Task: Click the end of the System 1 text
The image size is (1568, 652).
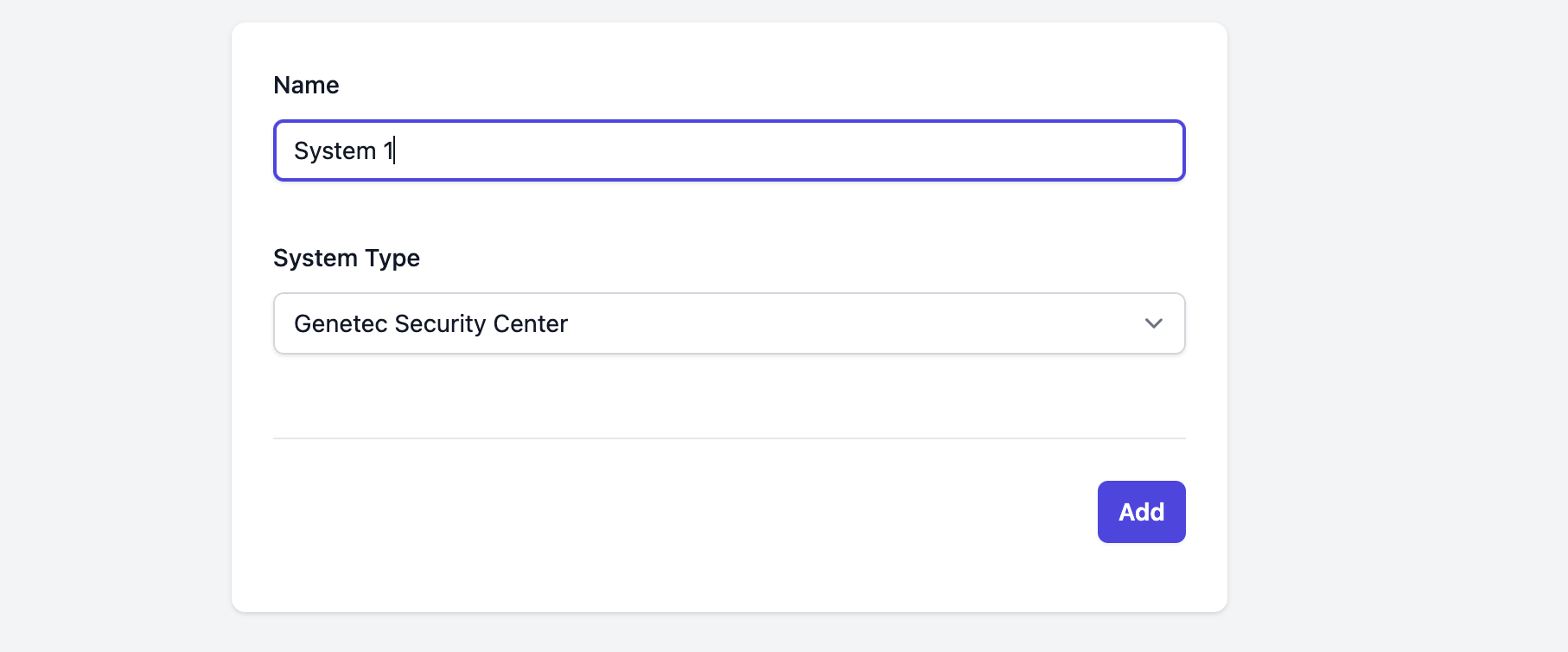Action: pos(394,150)
